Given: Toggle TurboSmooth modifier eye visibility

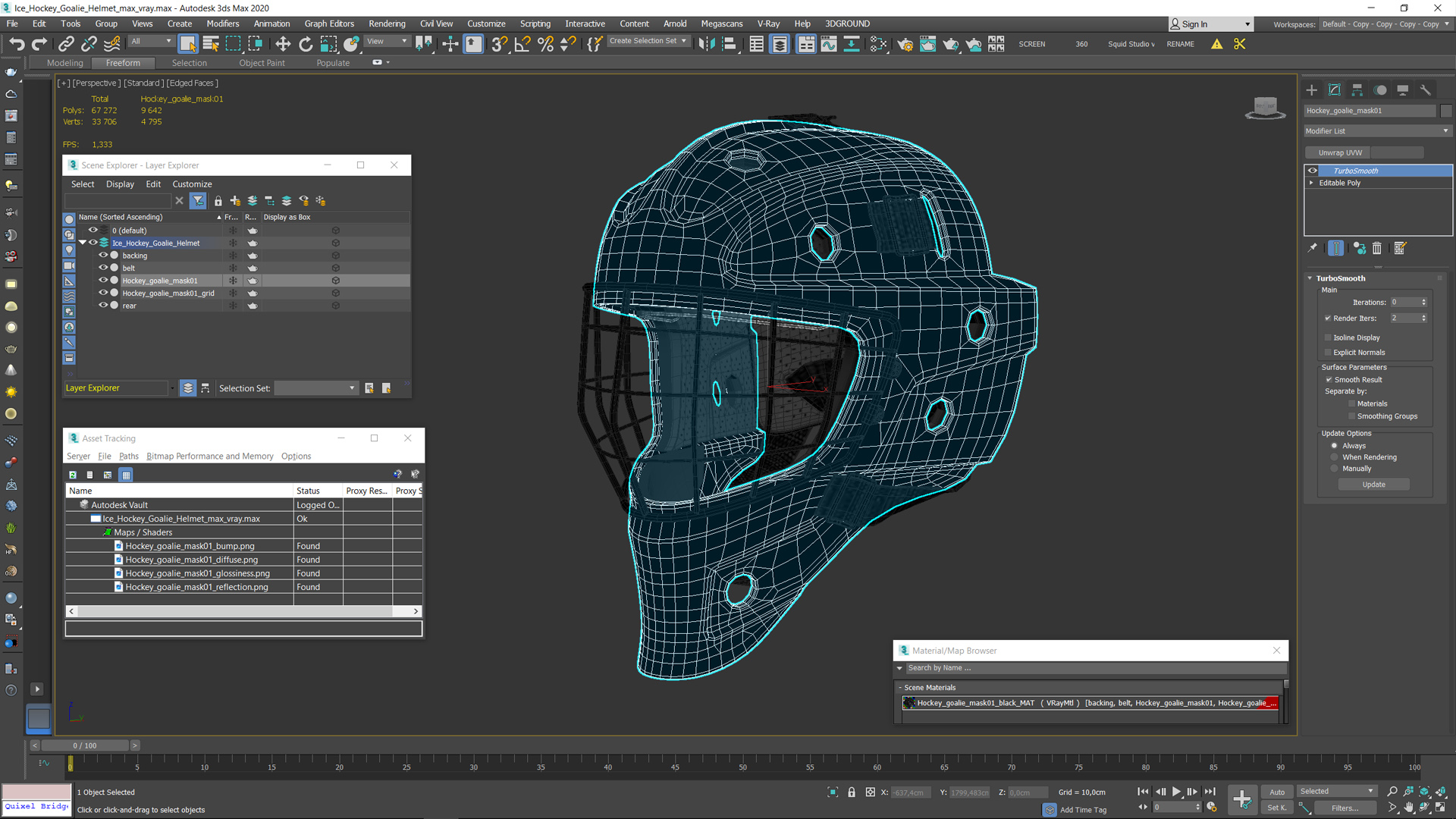Looking at the screenshot, I should [x=1313, y=171].
